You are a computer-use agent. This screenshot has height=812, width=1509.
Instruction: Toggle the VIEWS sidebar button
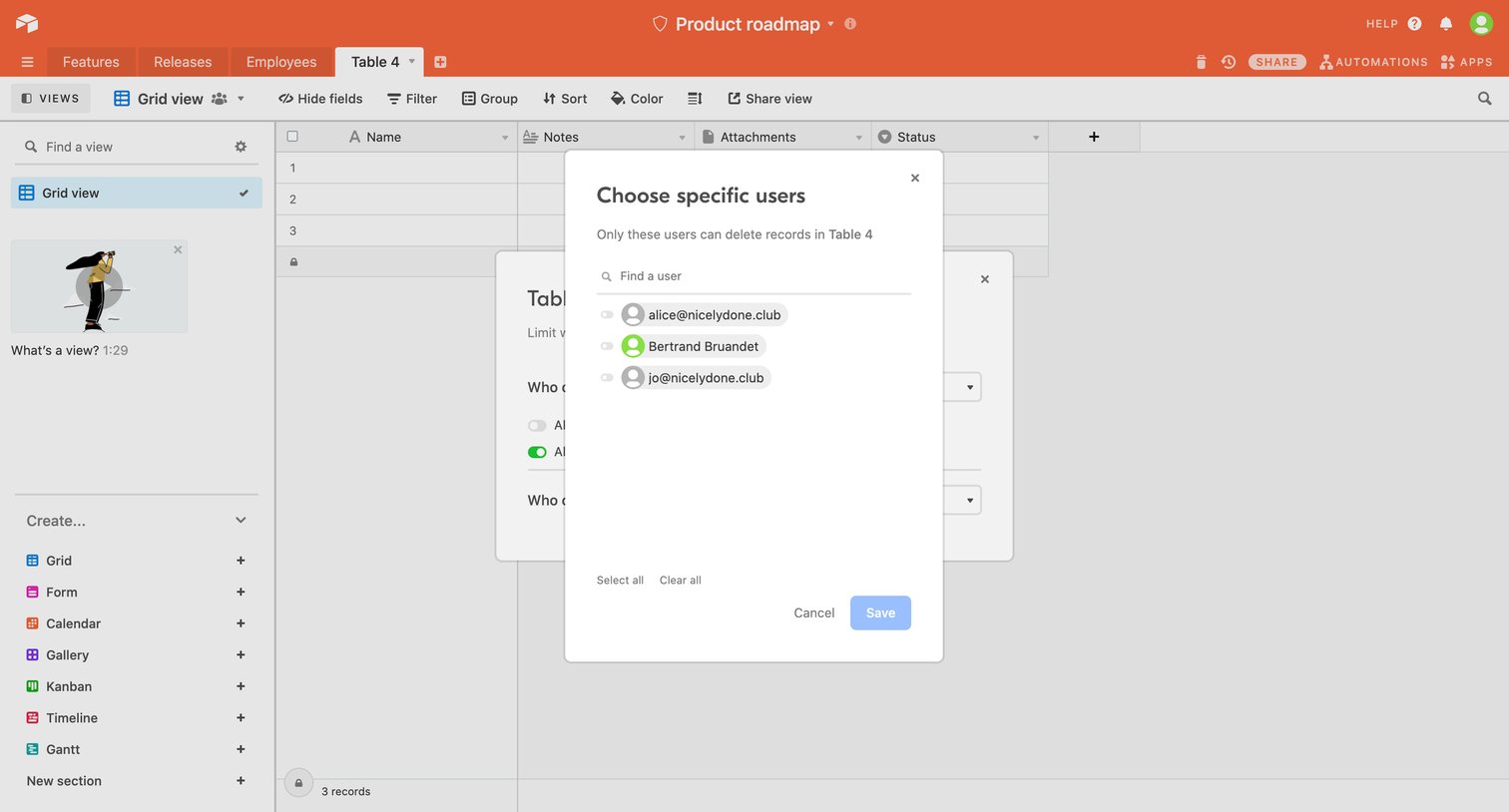click(50, 98)
